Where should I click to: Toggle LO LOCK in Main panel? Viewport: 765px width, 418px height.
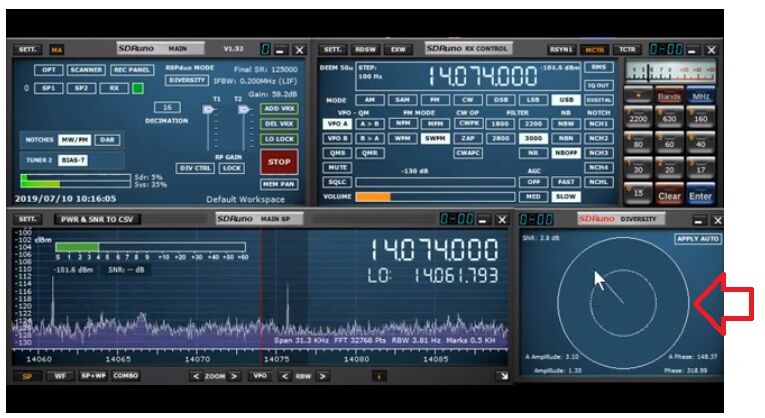pos(279,139)
